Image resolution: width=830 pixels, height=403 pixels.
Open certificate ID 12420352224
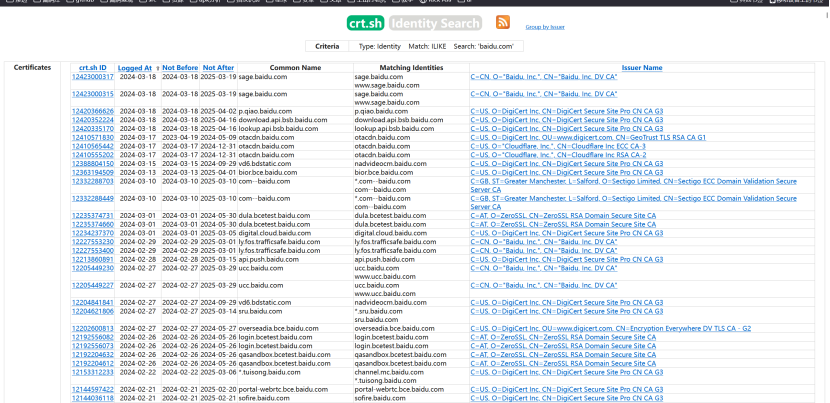coord(93,120)
